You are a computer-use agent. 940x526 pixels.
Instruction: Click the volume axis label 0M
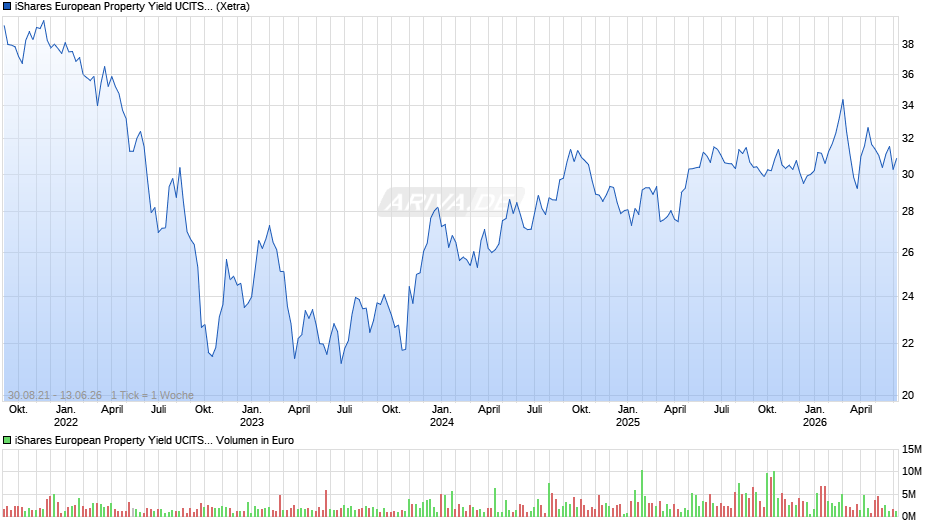pos(909,516)
